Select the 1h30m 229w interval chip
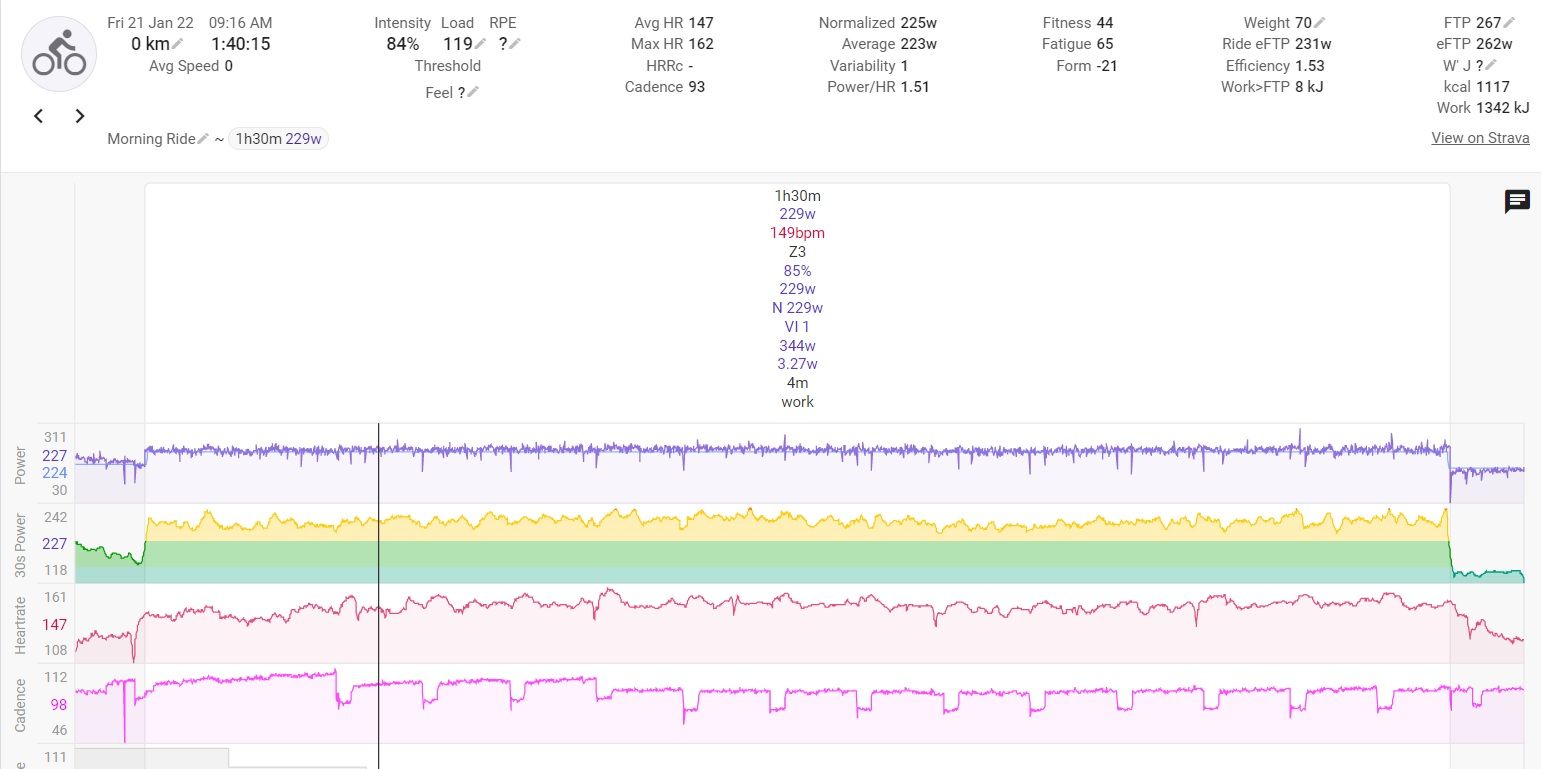This screenshot has width=1541, height=769. 278,139
